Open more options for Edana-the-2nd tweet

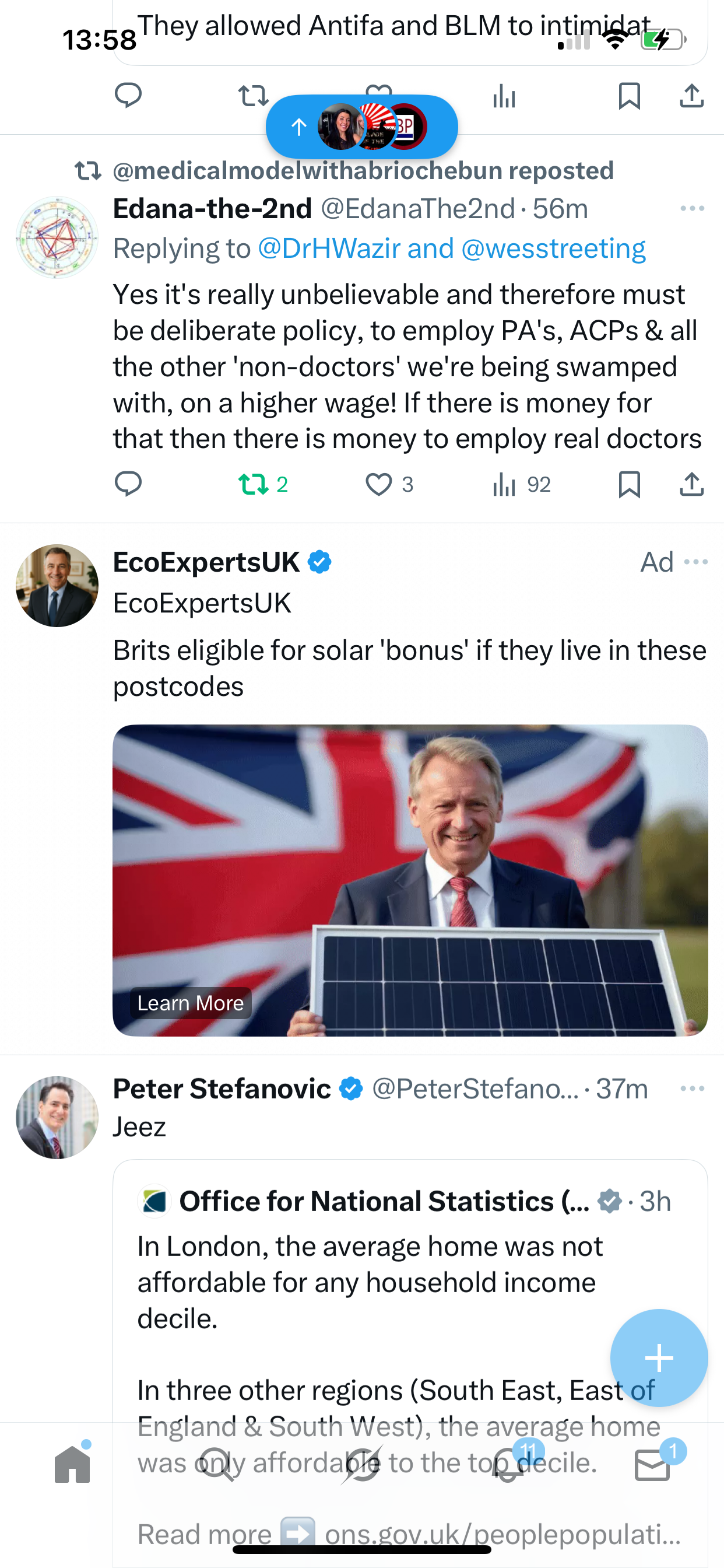point(692,209)
